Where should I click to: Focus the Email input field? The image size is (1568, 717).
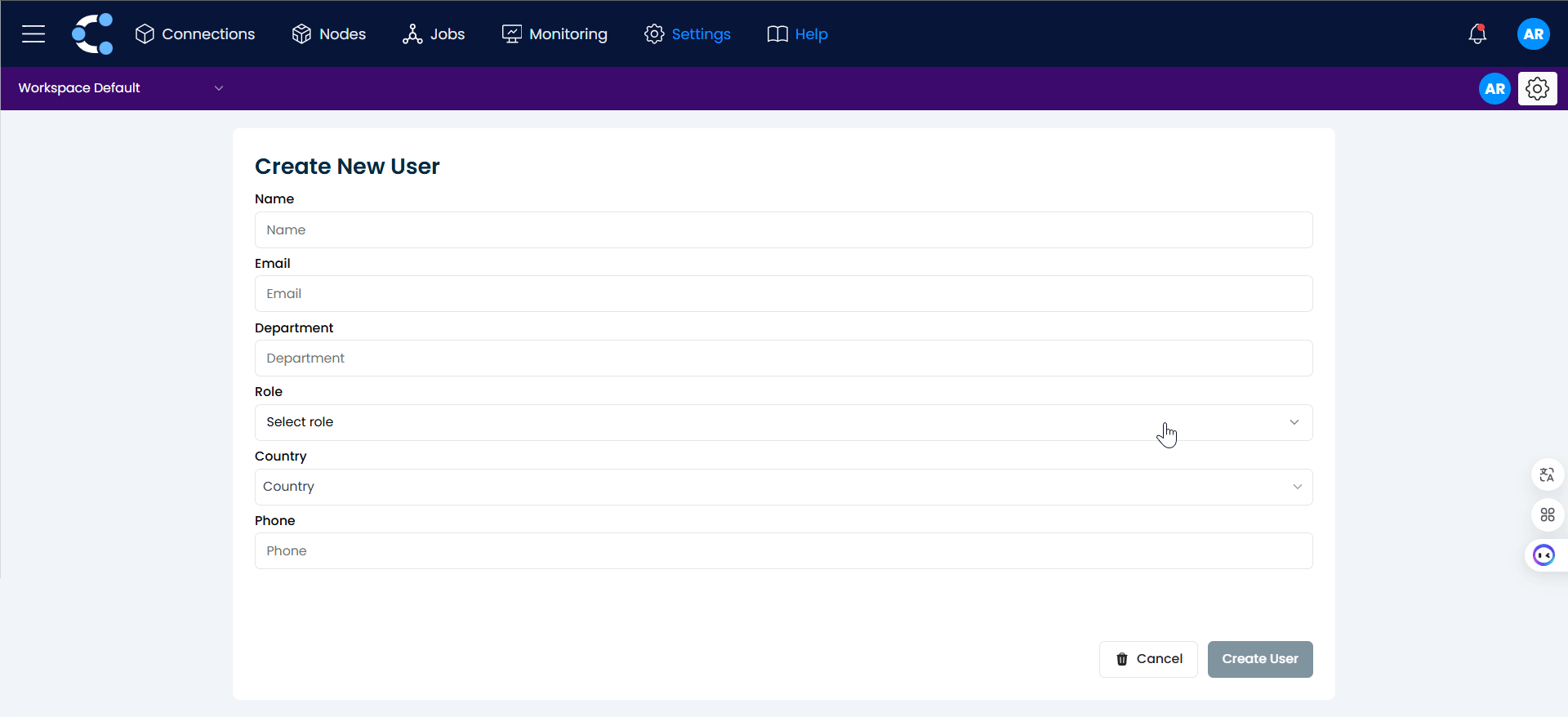point(782,294)
